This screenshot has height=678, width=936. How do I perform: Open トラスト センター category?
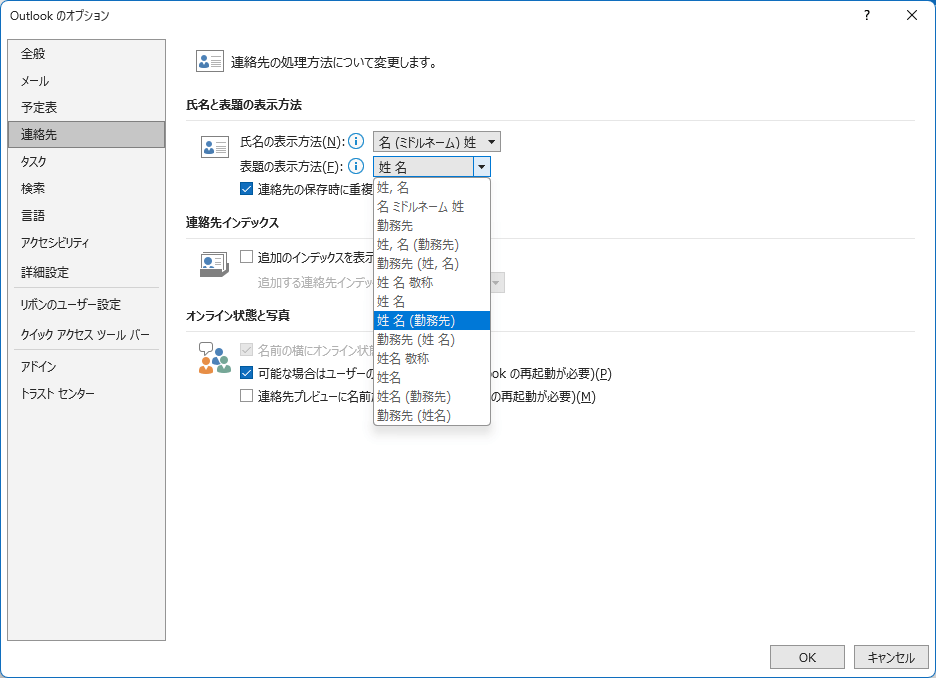click(87, 393)
